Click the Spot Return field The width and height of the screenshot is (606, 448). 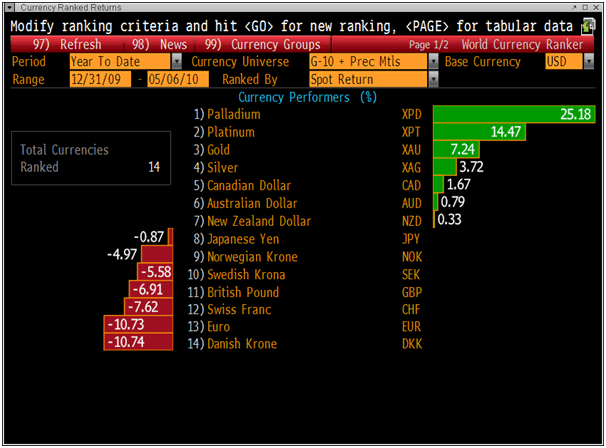click(368, 79)
